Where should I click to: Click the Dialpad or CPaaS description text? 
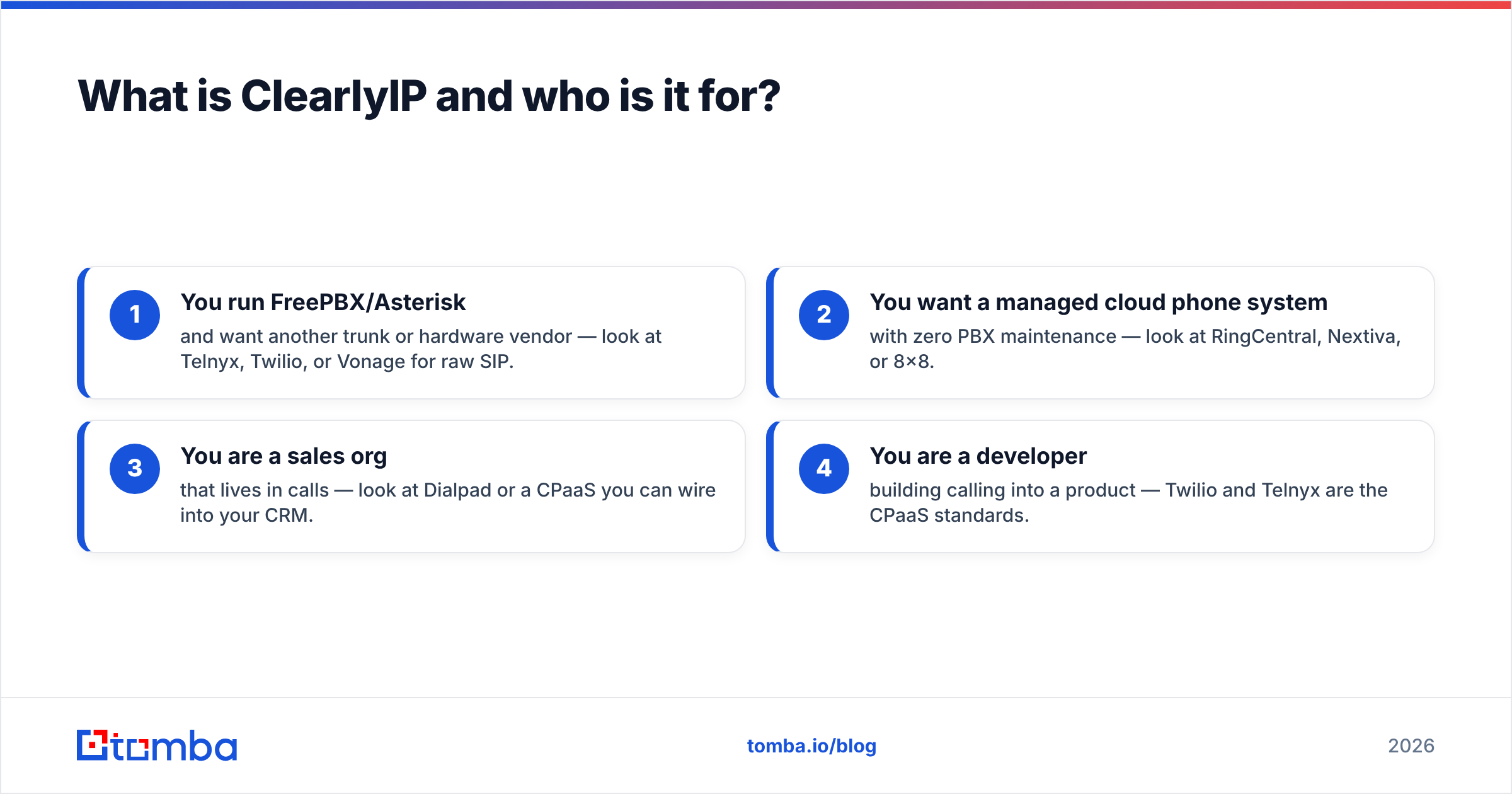448,503
